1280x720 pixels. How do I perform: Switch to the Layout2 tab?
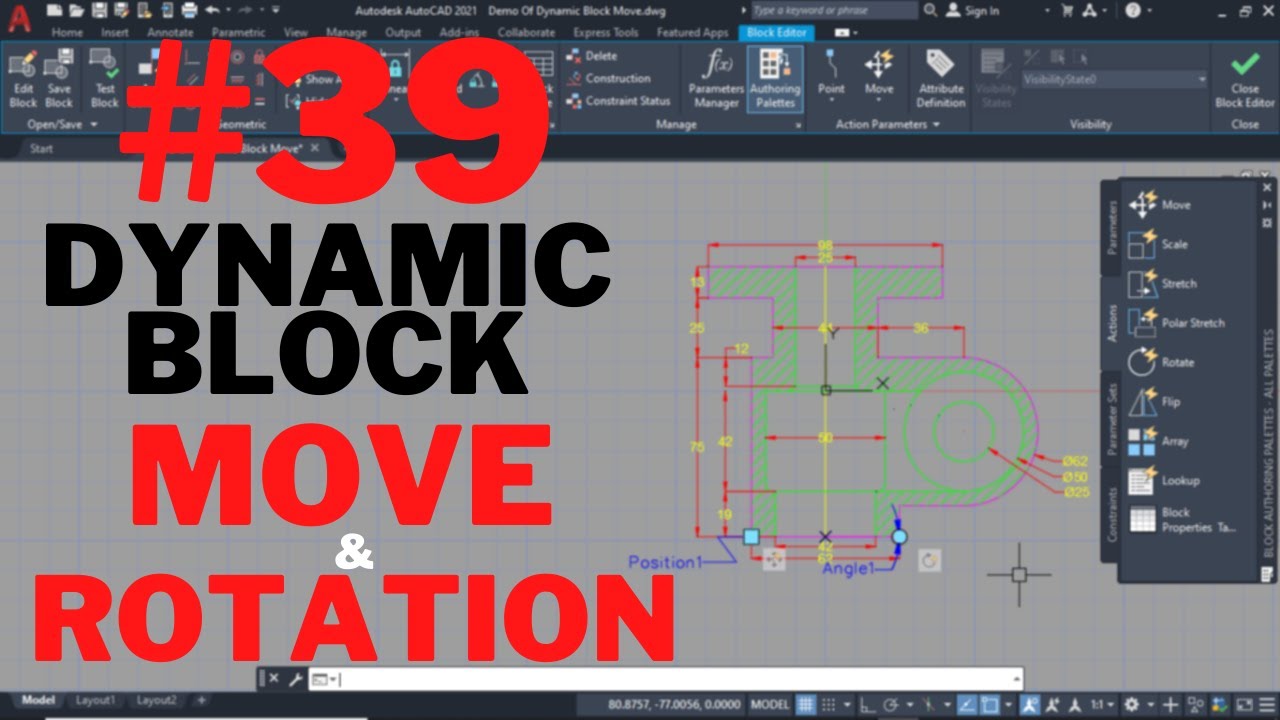coord(157,700)
